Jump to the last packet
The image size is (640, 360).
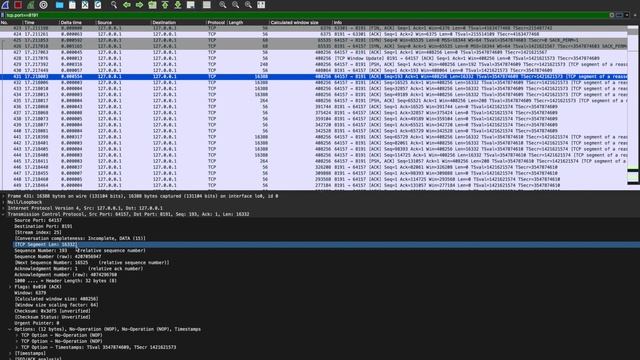[x=178, y=5]
